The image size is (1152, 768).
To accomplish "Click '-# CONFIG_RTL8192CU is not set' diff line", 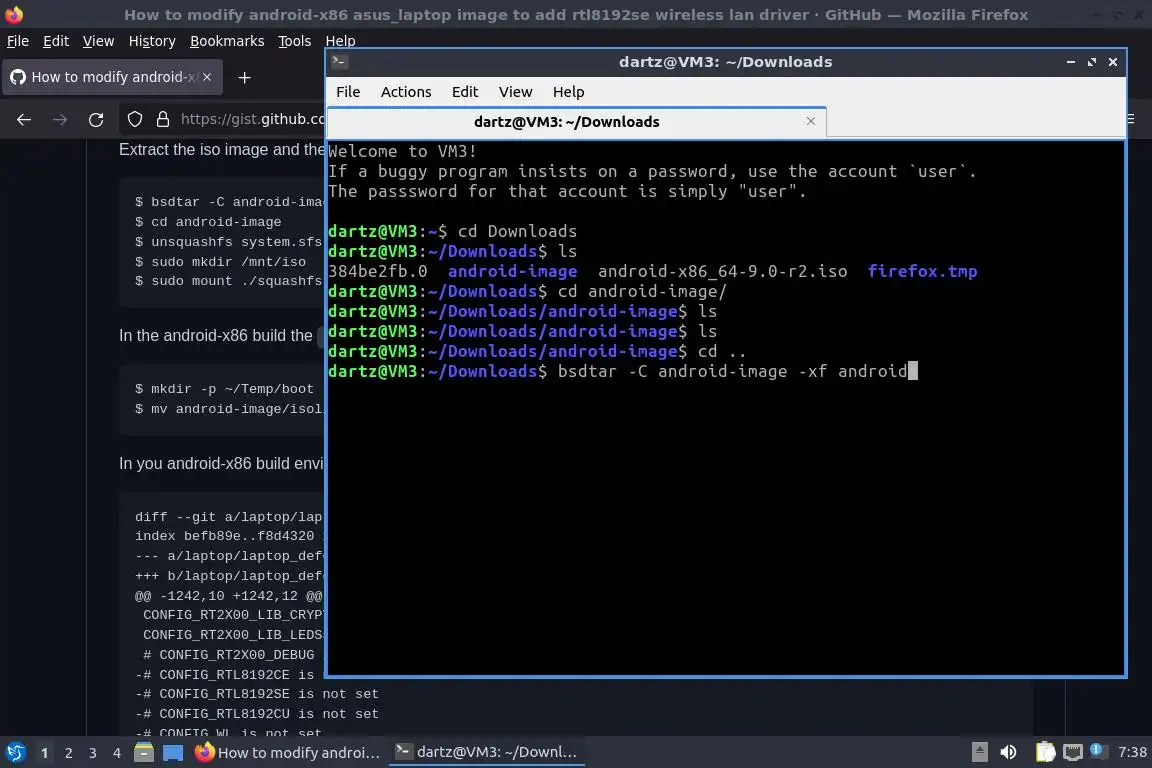I will (257, 714).
